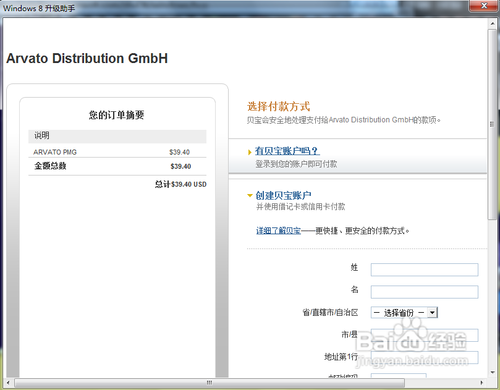Focus the 地址第1行 address input field
This screenshot has width=500, height=390.
(424, 357)
